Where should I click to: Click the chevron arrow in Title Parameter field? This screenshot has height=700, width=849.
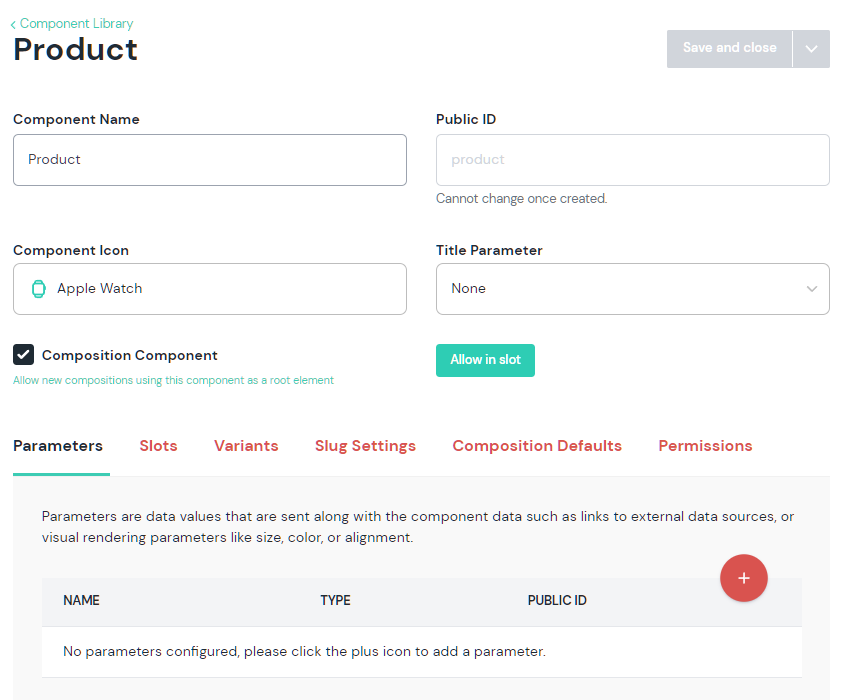pyautogui.click(x=811, y=289)
